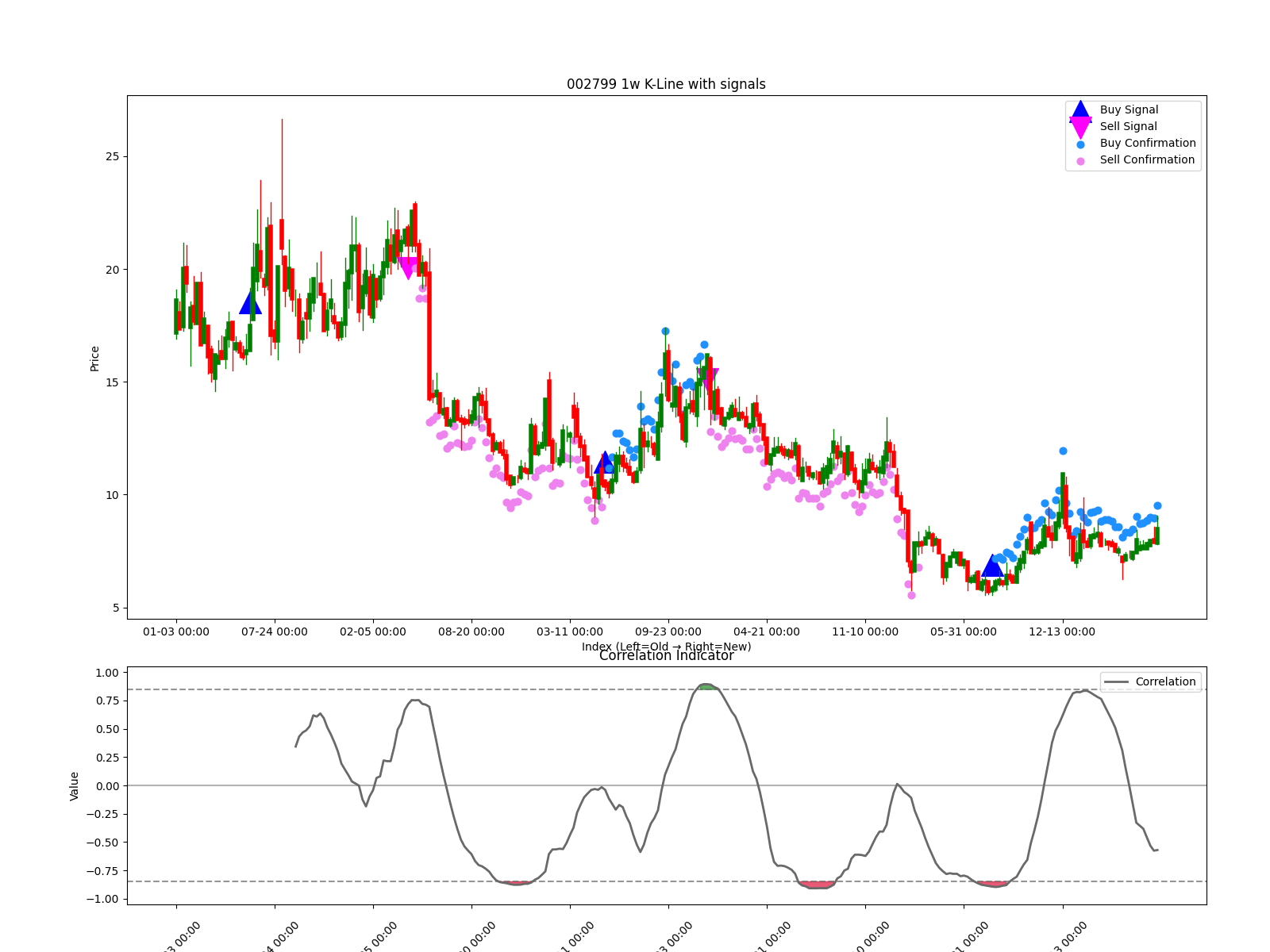
Task: Click the 'Correlation Indicator' subplot title
Action: tap(666, 655)
